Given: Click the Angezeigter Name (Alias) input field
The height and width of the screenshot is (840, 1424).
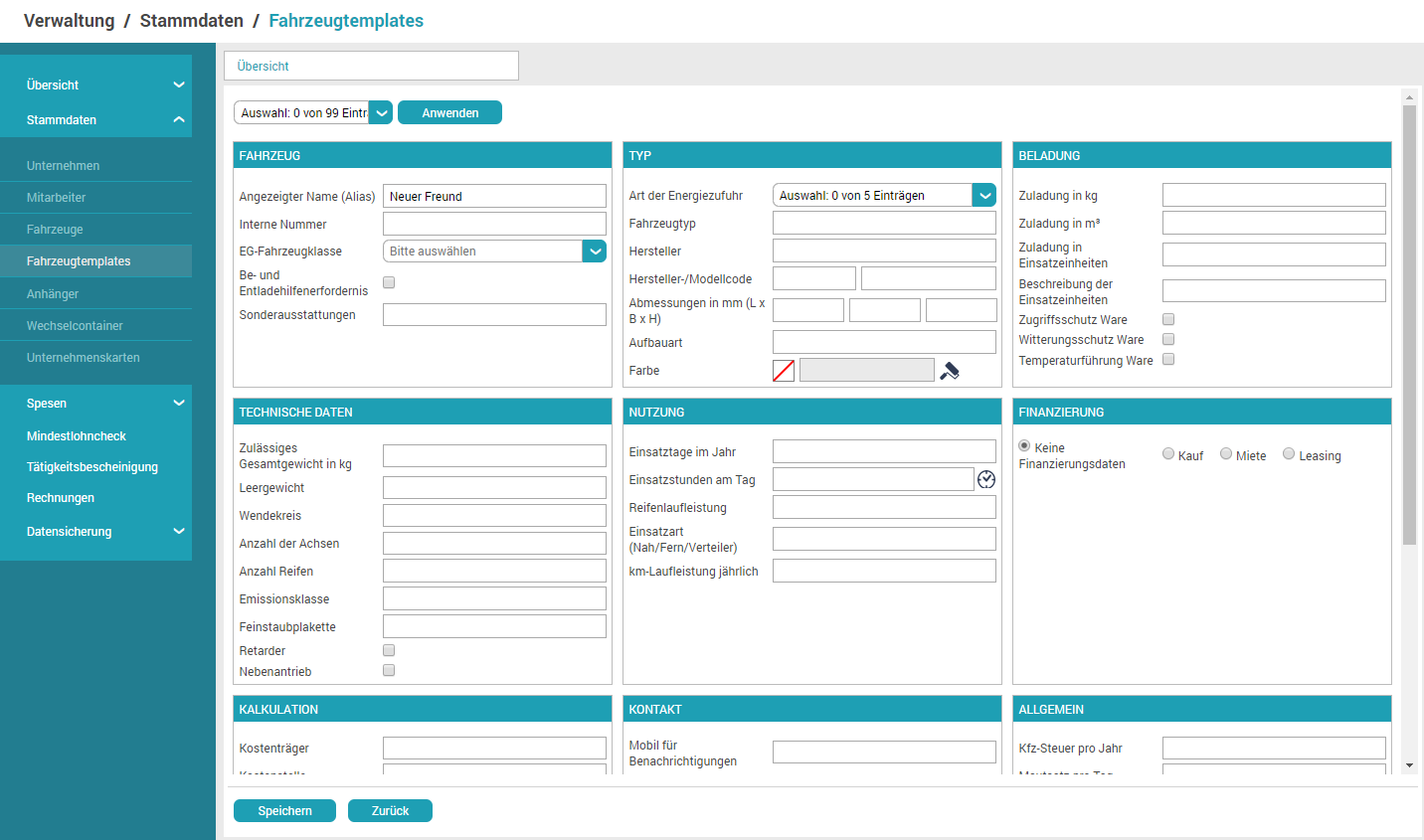Looking at the screenshot, I should [x=494, y=197].
